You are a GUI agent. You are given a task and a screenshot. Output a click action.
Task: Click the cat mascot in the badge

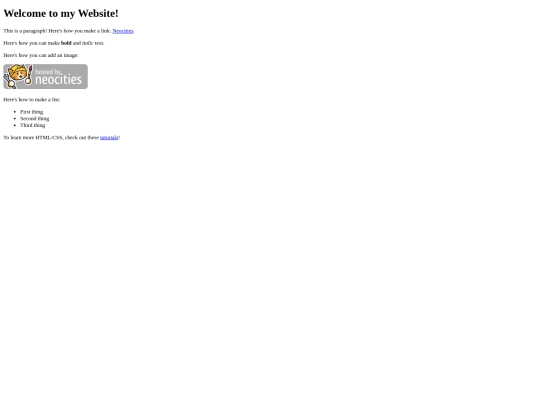point(18,74)
